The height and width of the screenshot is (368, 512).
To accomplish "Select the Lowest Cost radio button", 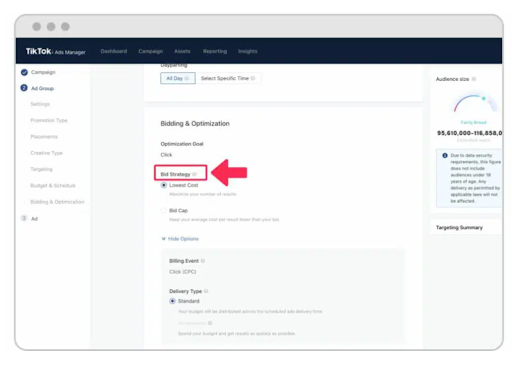I will coord(164,185).
